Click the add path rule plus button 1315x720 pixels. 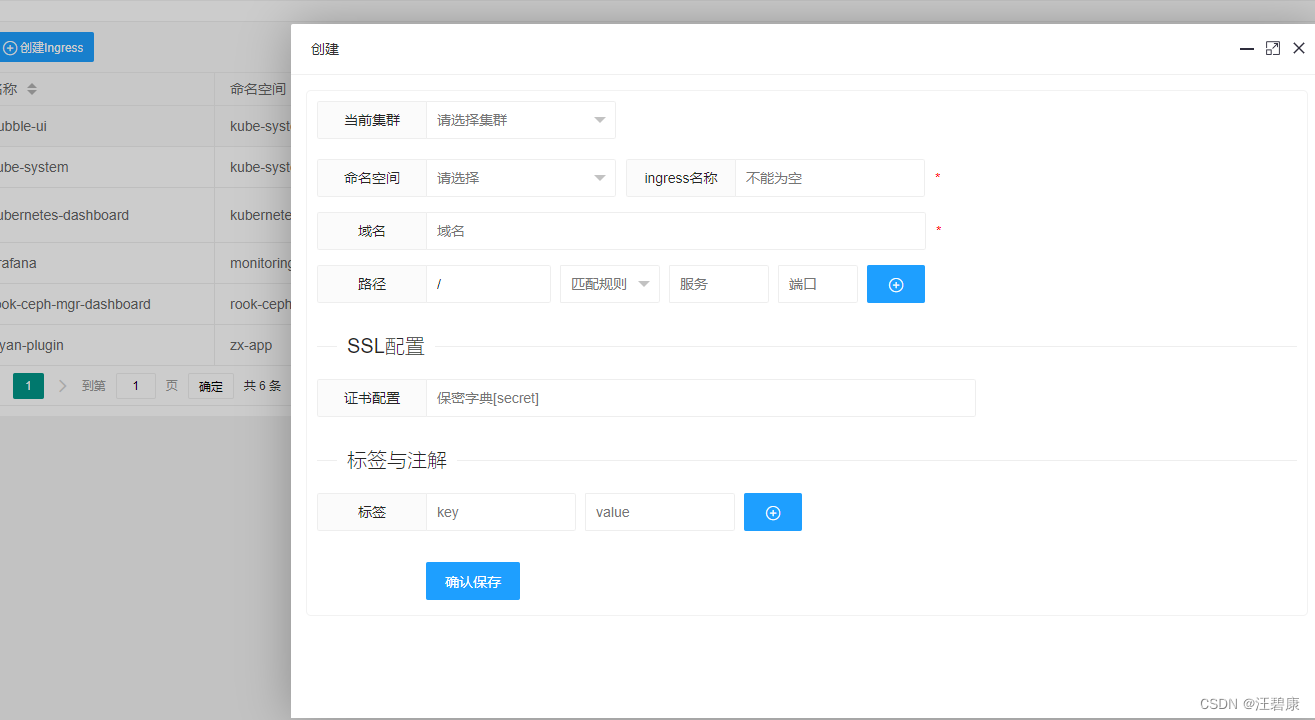(895, 284)
